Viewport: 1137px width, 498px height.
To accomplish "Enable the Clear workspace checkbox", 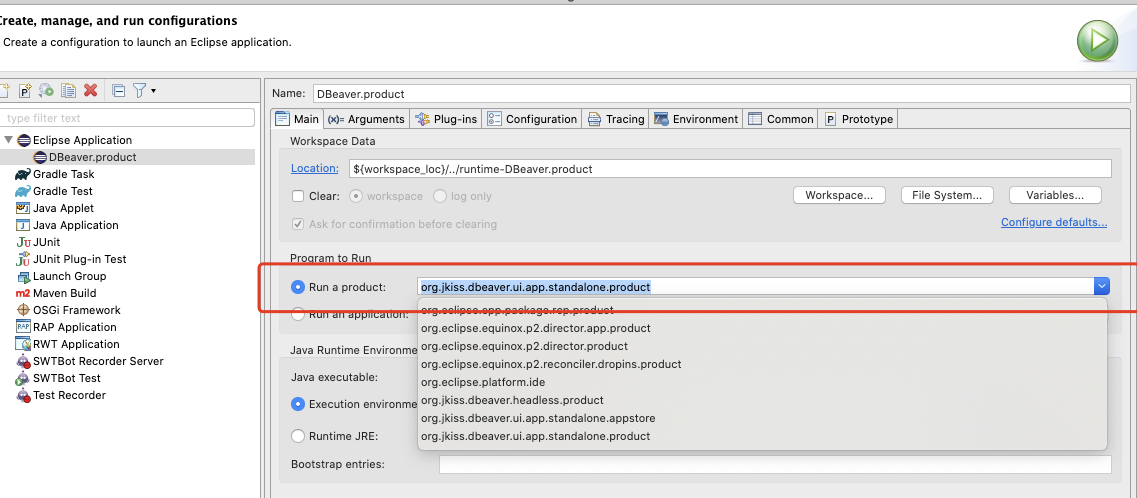I will click(x=298, y=196).
